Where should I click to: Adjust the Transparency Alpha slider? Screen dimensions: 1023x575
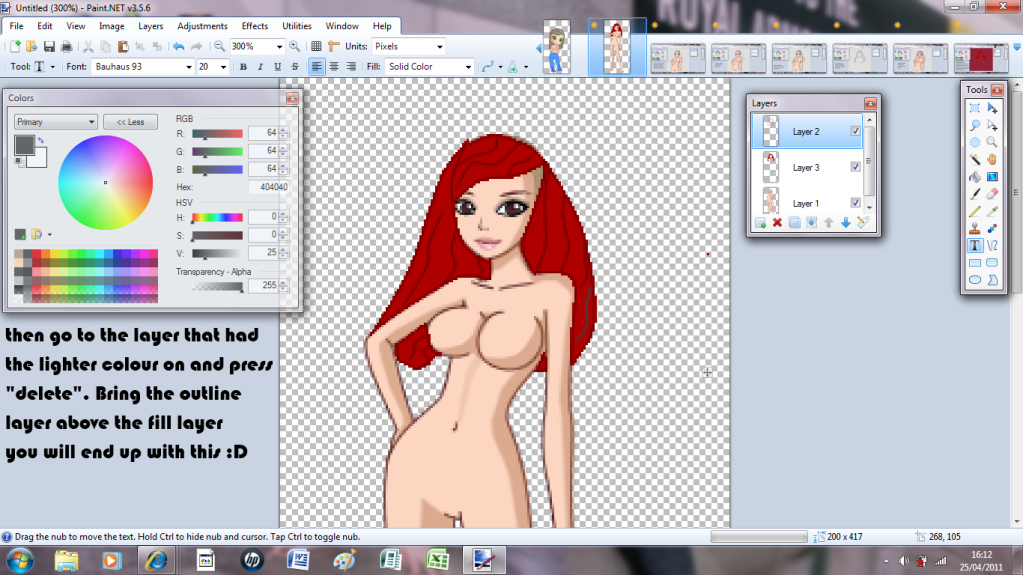click(217, 286)
